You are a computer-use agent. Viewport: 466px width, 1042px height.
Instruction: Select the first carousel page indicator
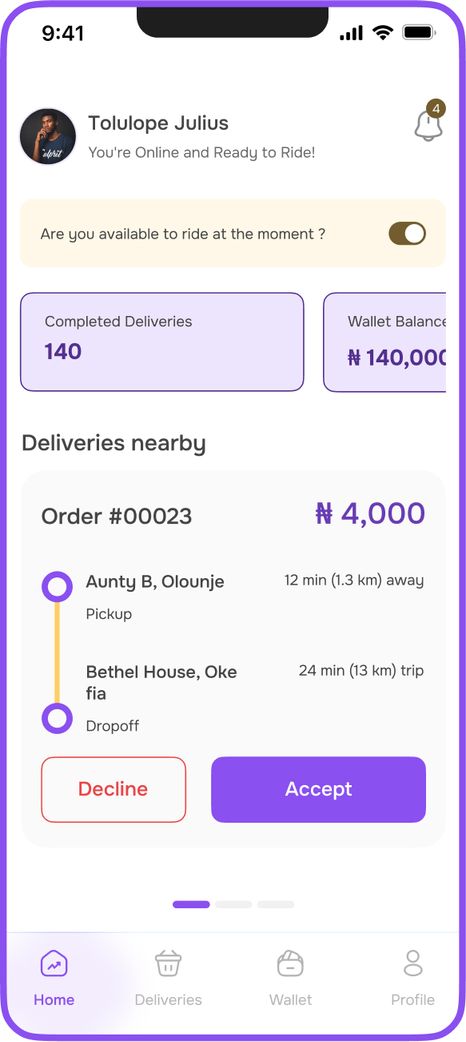point(191,904)
